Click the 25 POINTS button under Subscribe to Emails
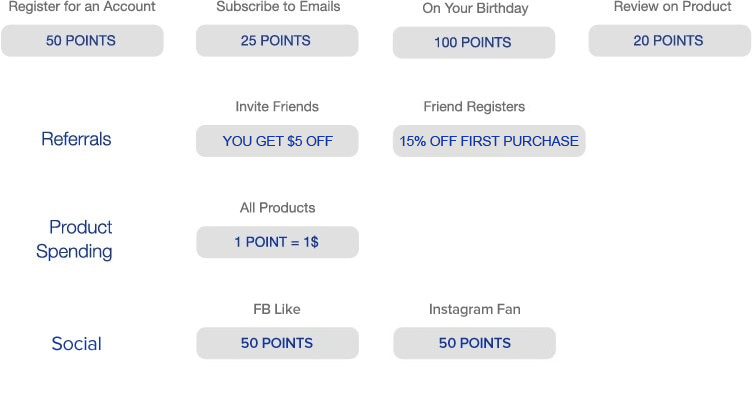This screenshot has width=752, height=400. pyautogui.click(x=276, y=41)
